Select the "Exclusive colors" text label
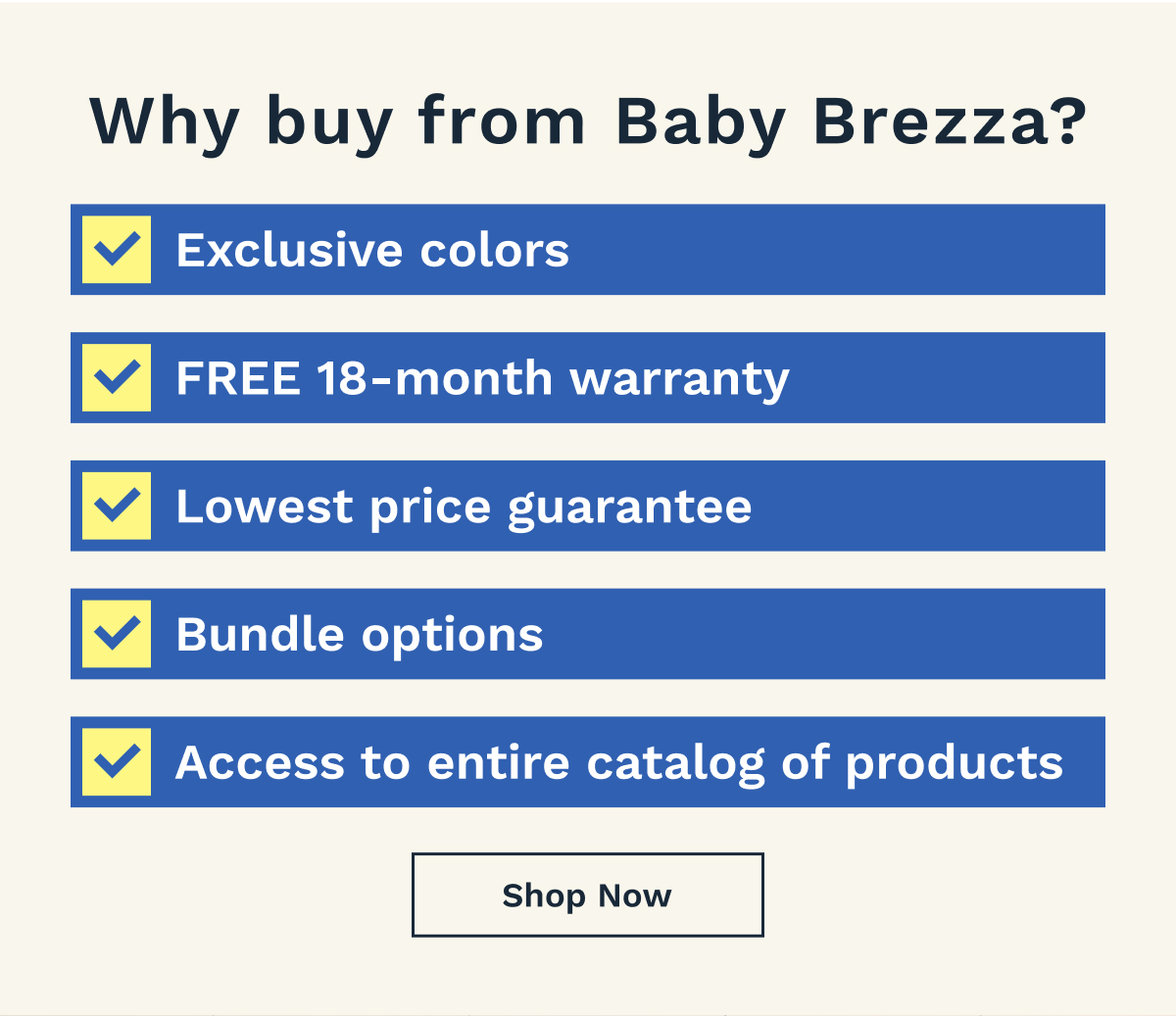Screen dimensions: 1176x1016 pos(372,251)
